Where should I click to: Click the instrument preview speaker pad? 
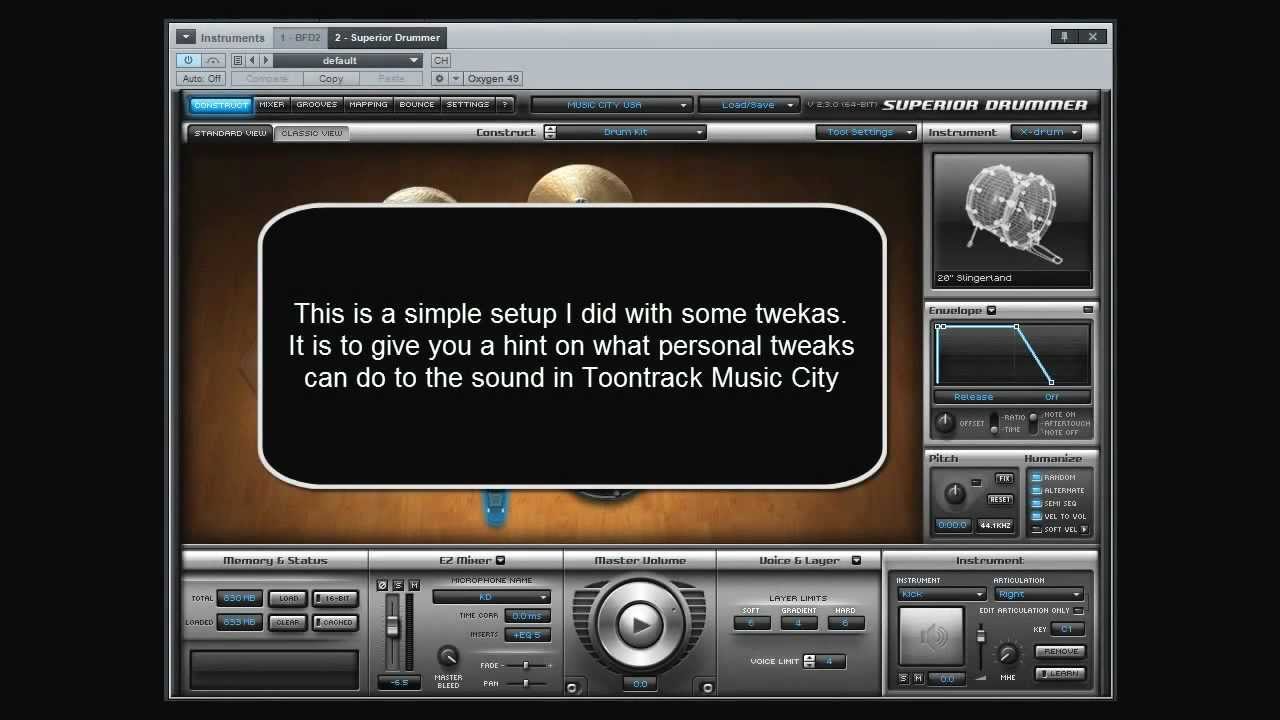tap(931, 636)
